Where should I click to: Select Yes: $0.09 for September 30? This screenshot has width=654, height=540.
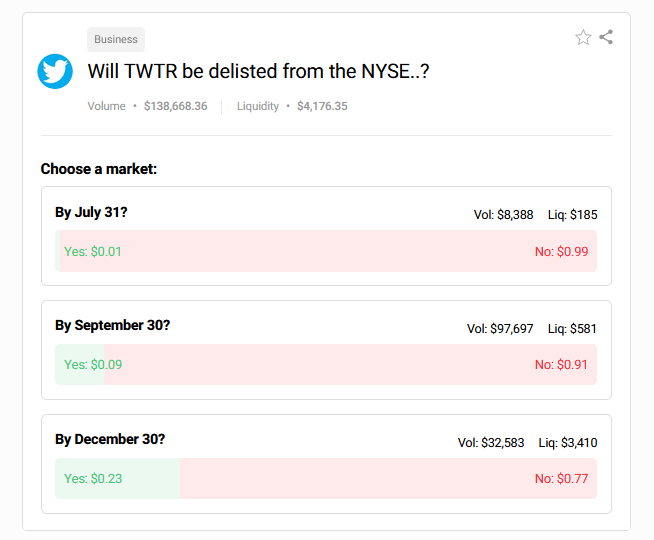pyautogui.click(x=93, y=364)
